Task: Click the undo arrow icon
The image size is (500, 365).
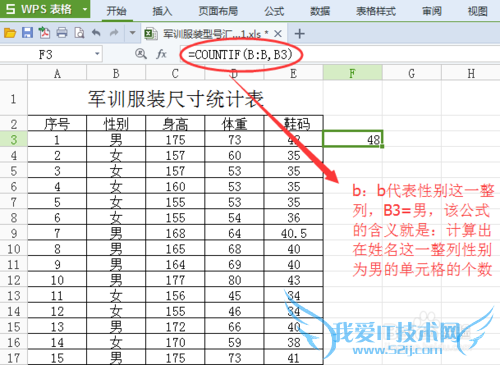Action: pyautogui.click(x=96, y=33)
